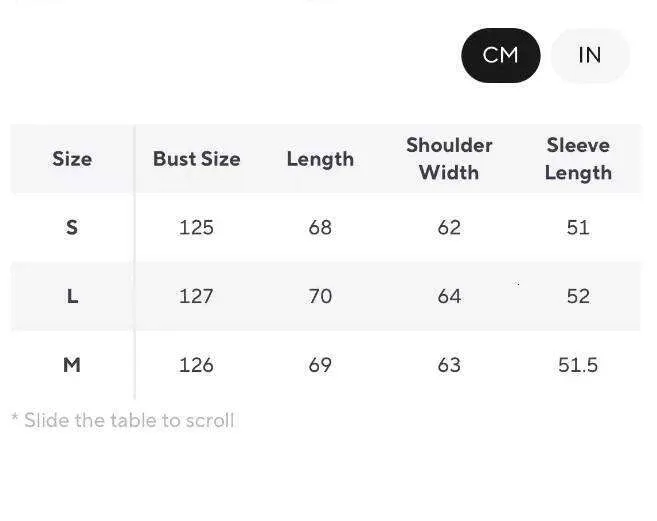Click sleeve length value 51.5

tap(578, 365)
